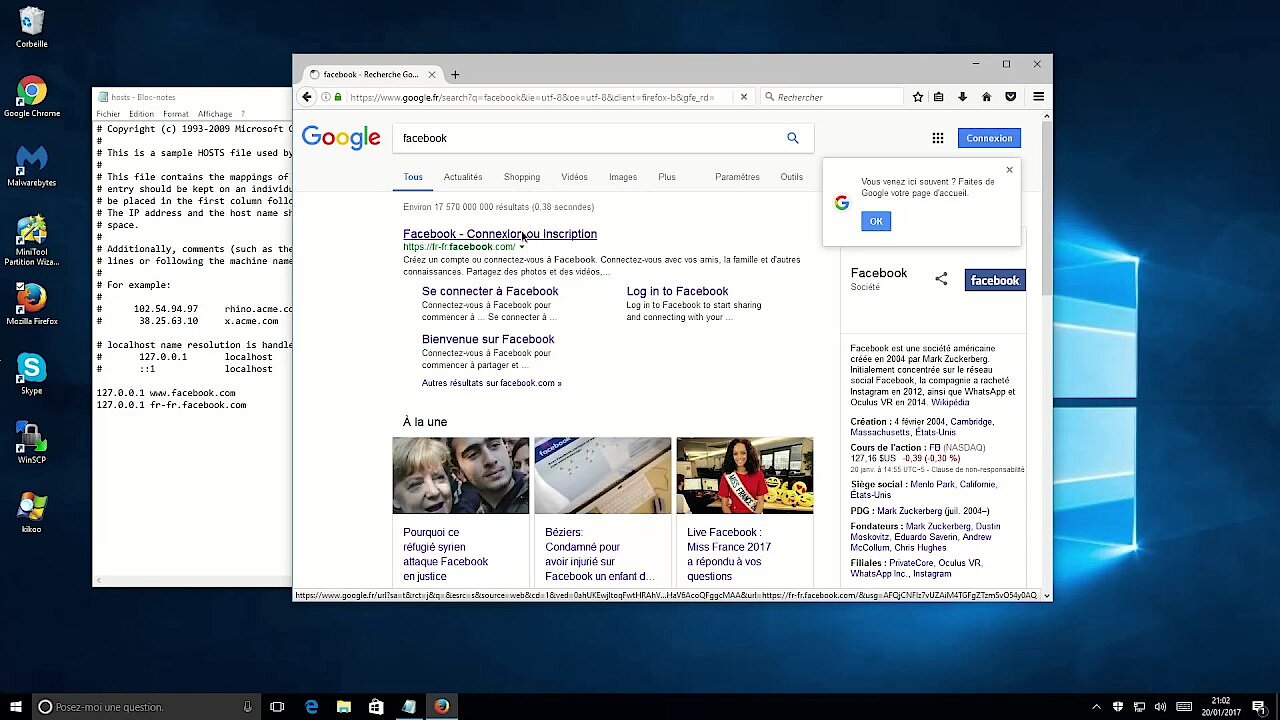Click the Firefox Rechercher search field
Viewport: 1280px width, 720px height.
click(832, 97)
